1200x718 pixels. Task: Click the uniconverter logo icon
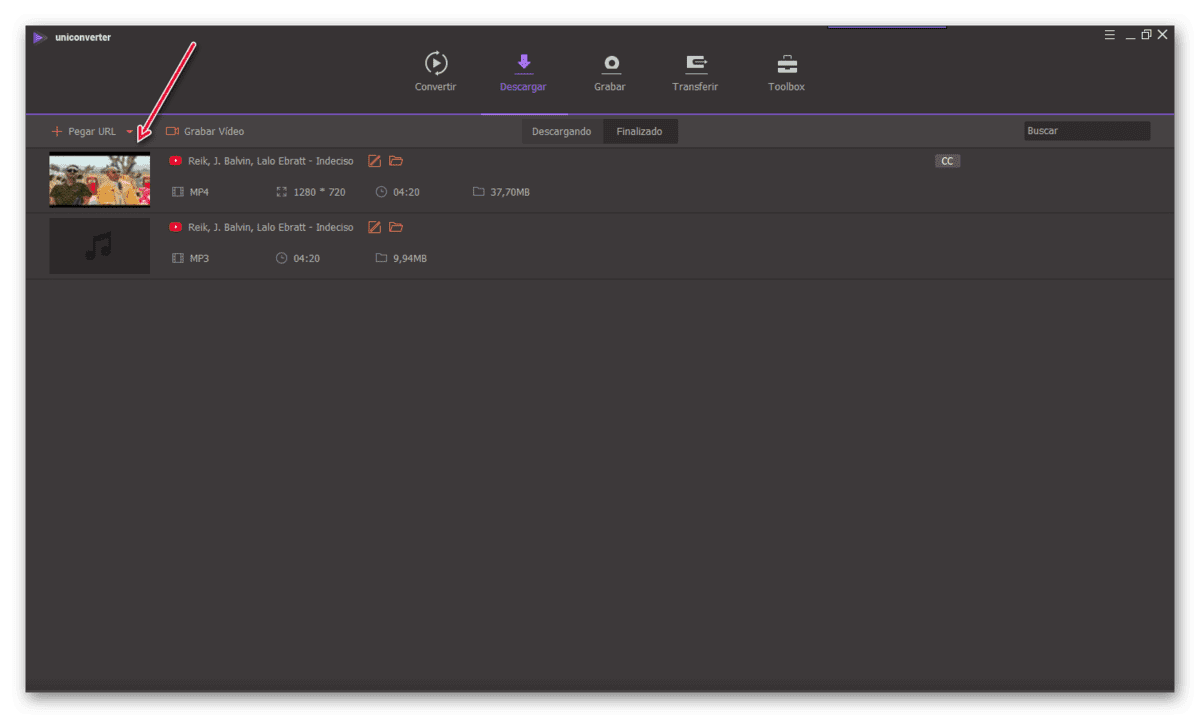tap(40, 38)
